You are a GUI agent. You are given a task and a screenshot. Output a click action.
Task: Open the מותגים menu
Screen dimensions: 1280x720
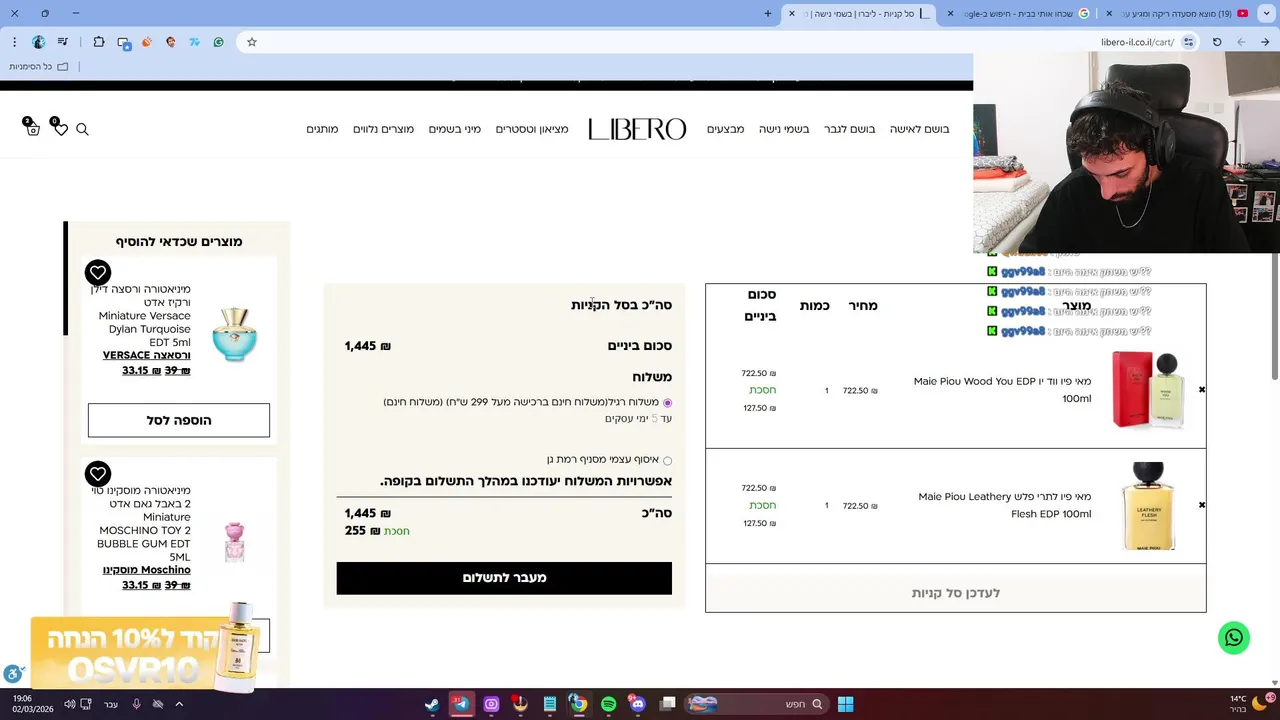(x=322, y=129)
